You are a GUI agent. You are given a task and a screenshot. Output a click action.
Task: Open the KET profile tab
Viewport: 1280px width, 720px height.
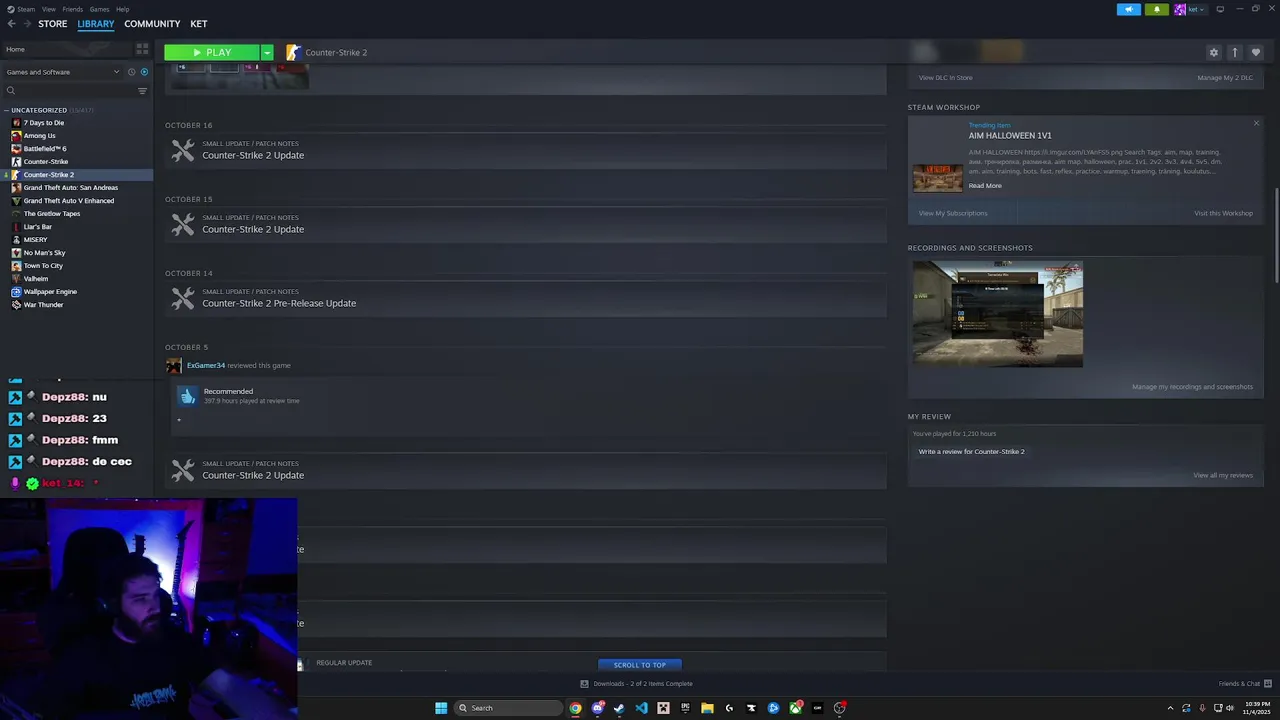pos(199,24)
